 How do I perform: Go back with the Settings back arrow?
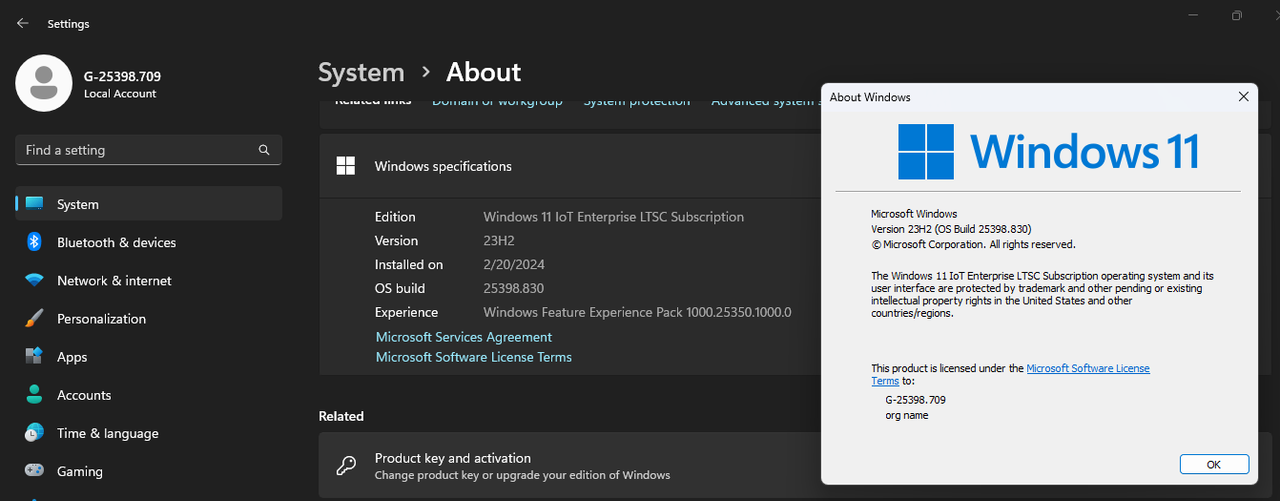tap(22, 23)
